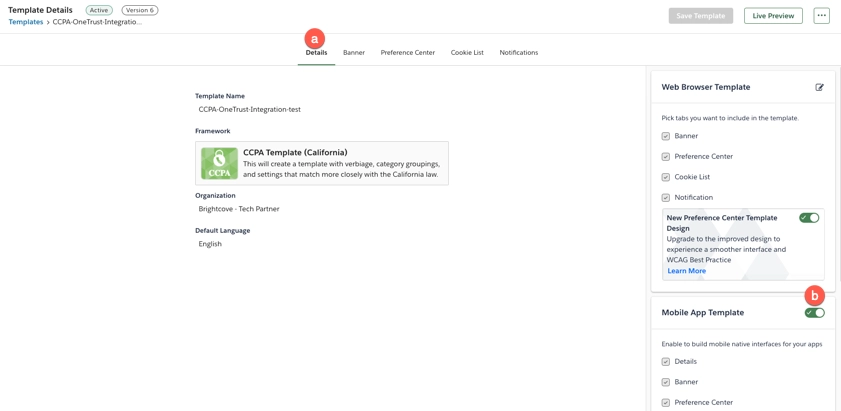Image resolution: width=841 pixels, height=411 pixels.
Task: Toggle the Notification checkbox
Action: 666,198
